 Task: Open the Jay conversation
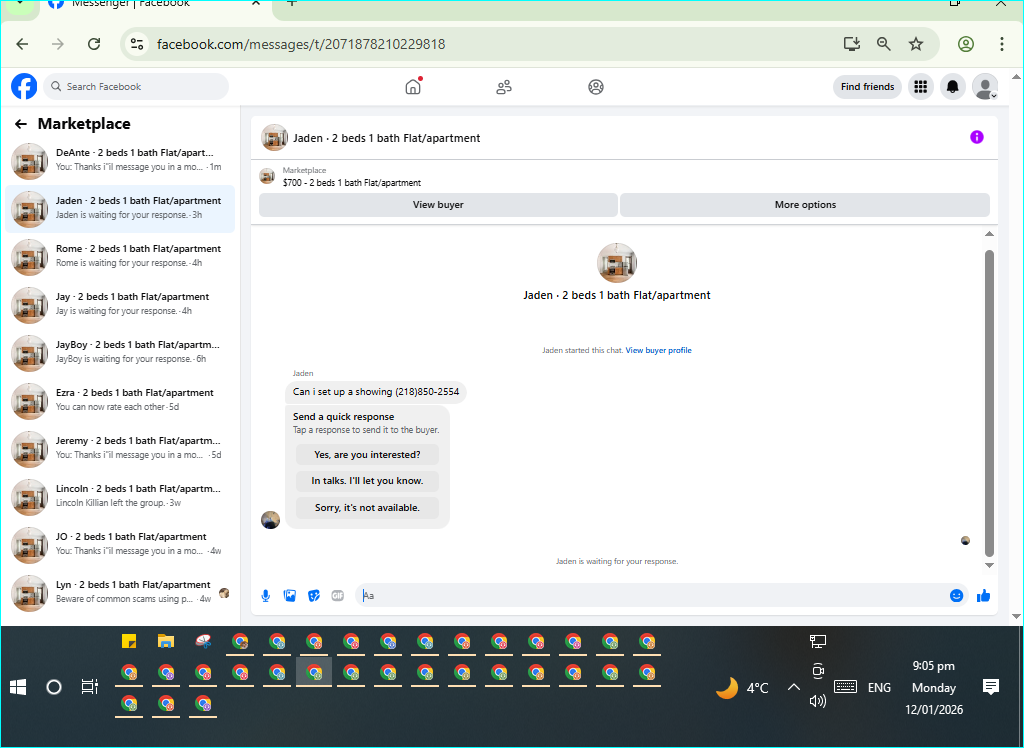point(120,304)
